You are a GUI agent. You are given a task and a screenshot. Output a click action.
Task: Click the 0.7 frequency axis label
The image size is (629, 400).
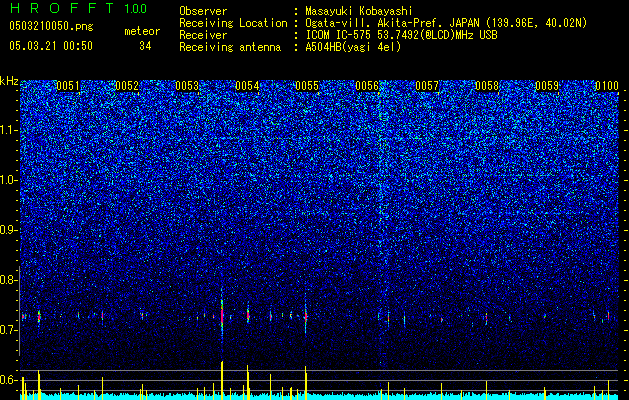8,330
